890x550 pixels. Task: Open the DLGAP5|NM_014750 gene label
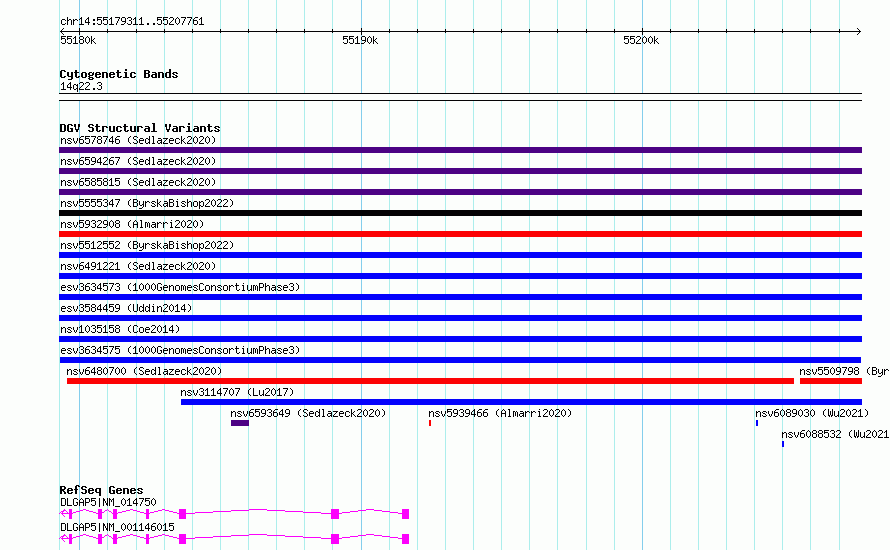coord(108,502)
